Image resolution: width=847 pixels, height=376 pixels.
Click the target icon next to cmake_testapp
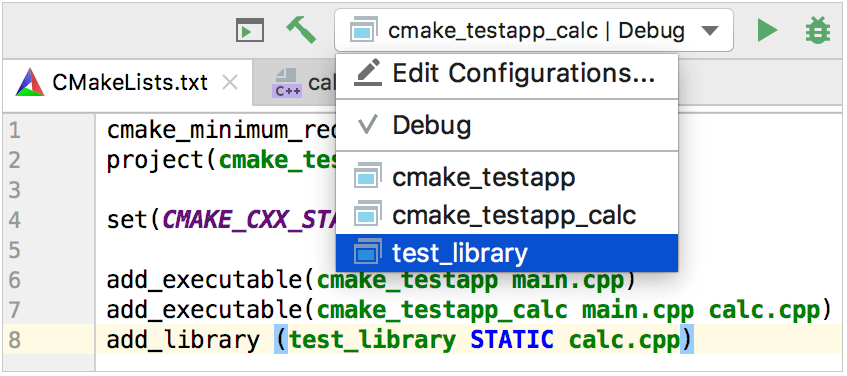[x=367, y=176]
